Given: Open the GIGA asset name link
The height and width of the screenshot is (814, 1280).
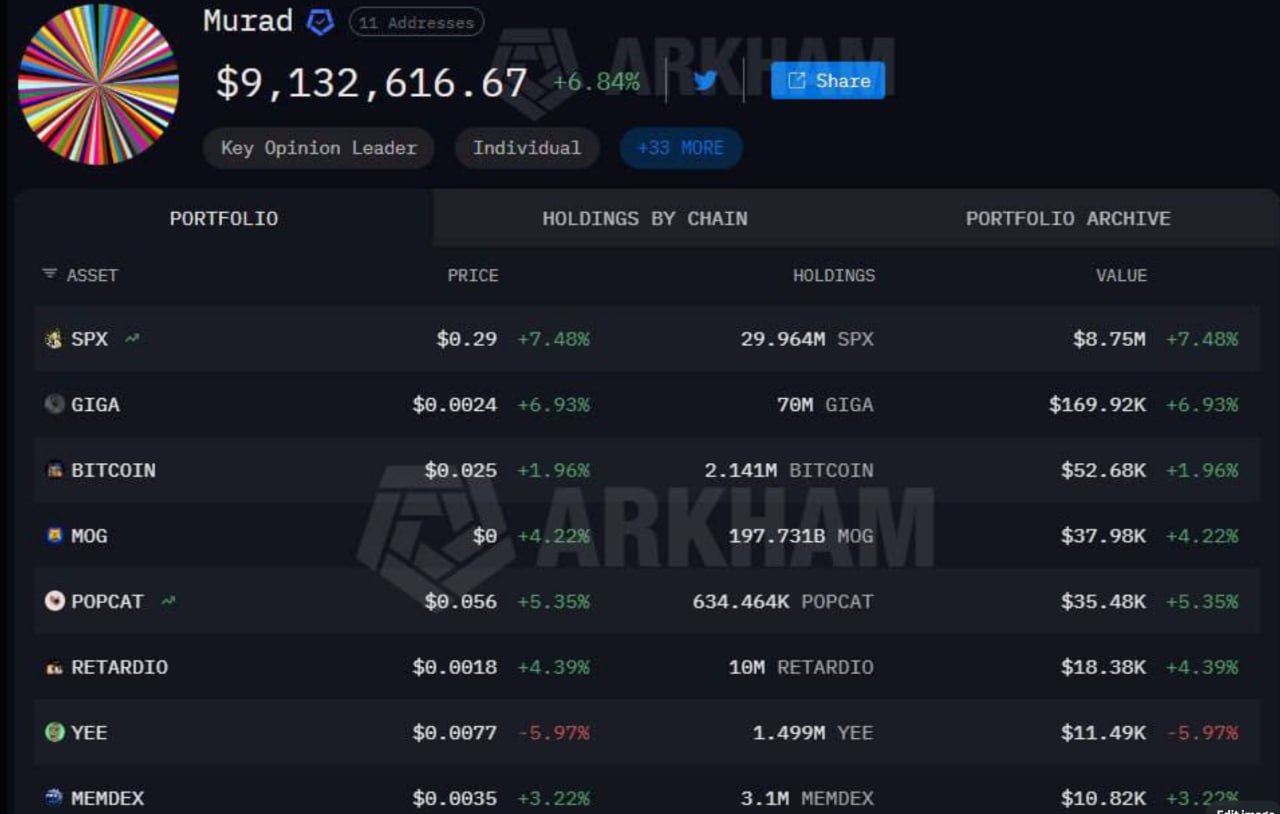Looking at the screenshot, I should click(95, 405).
